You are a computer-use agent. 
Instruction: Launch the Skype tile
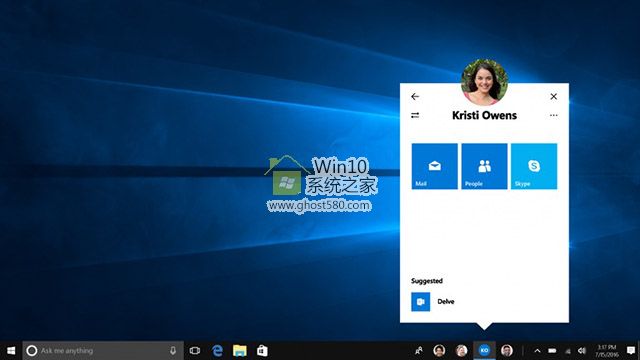534,166
